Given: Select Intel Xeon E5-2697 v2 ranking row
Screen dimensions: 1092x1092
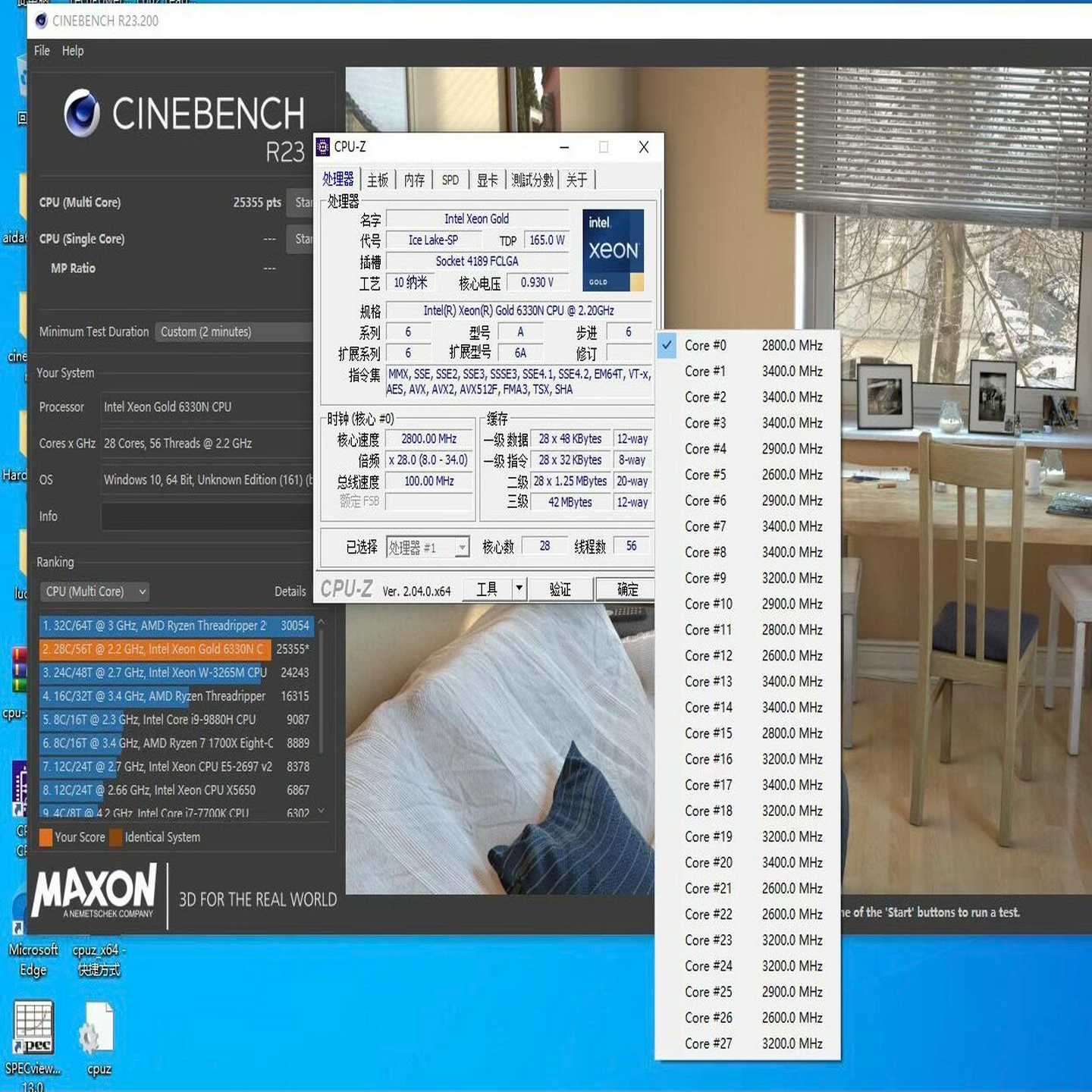Looking at the screenshot, I should [176, 767].
